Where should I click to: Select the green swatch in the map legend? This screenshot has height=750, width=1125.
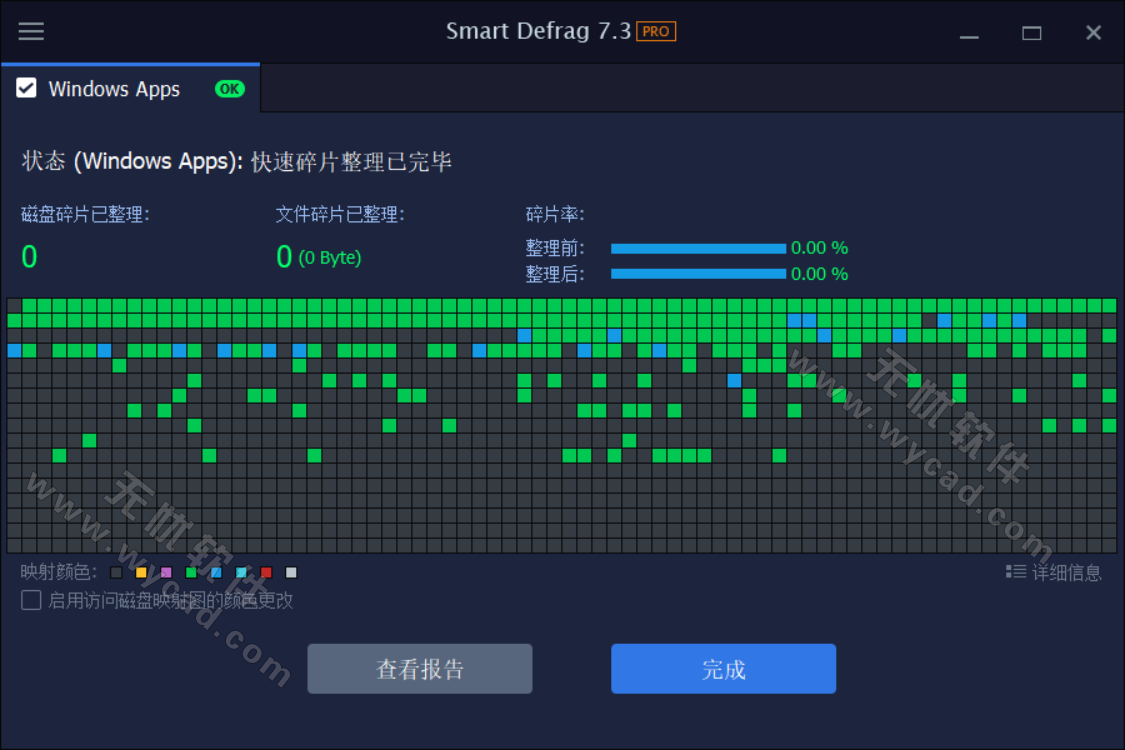(x=190, y=572)
